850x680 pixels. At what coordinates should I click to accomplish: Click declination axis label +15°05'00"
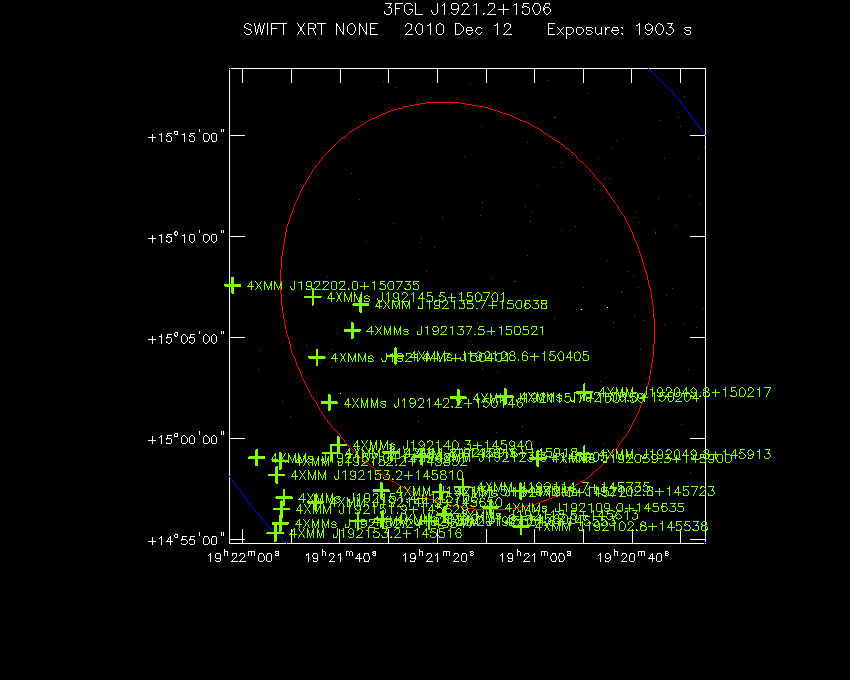(186, 339)
